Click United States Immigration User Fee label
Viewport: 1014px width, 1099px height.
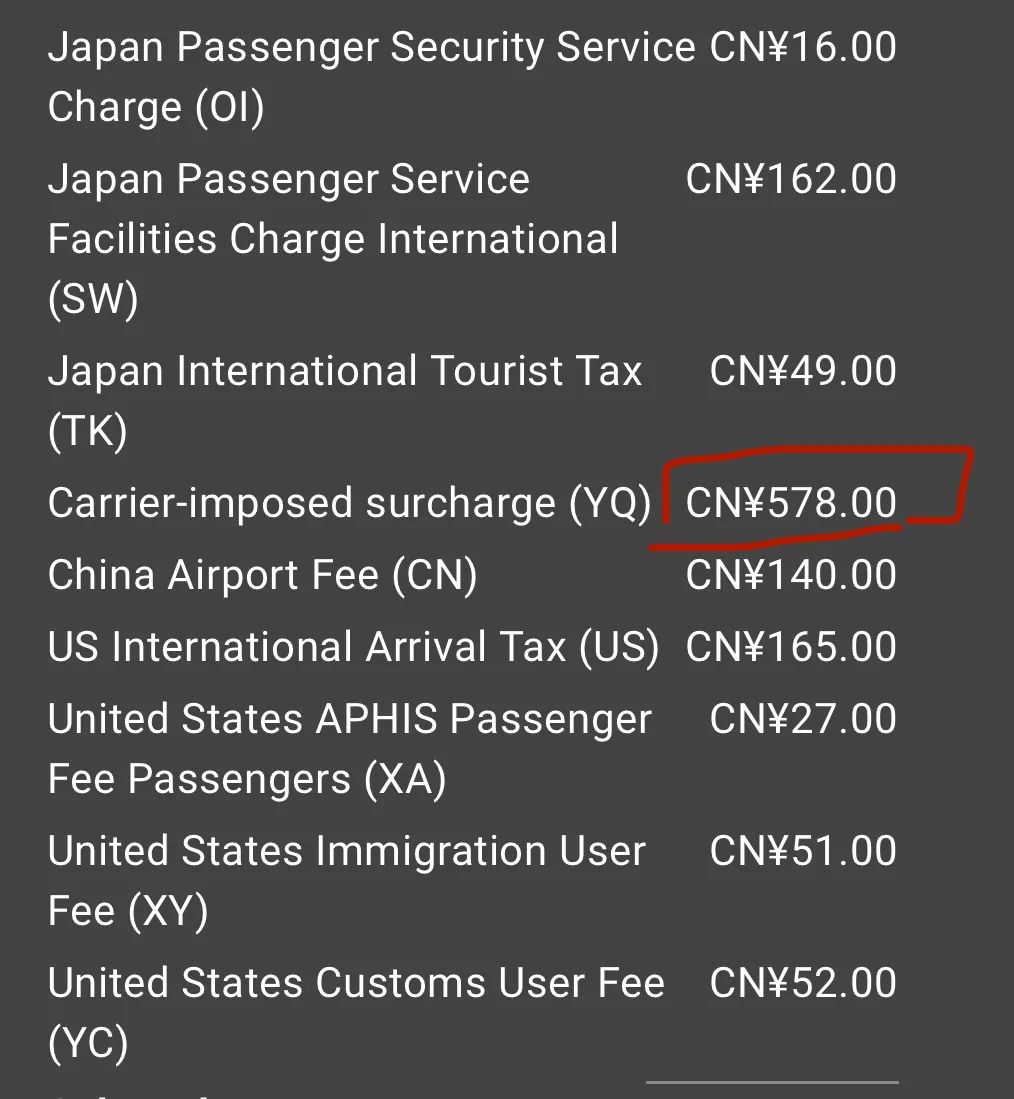(346, 880)
